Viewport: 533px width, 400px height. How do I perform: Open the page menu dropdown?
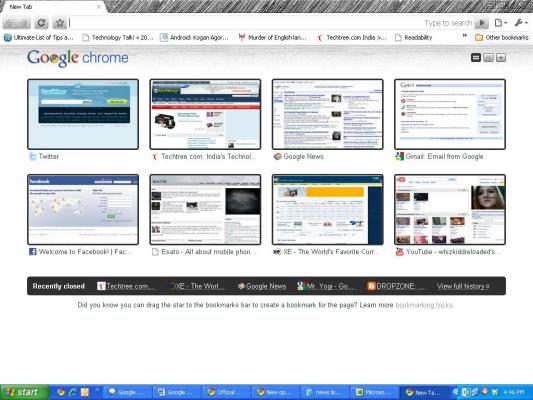pos(501,23)
